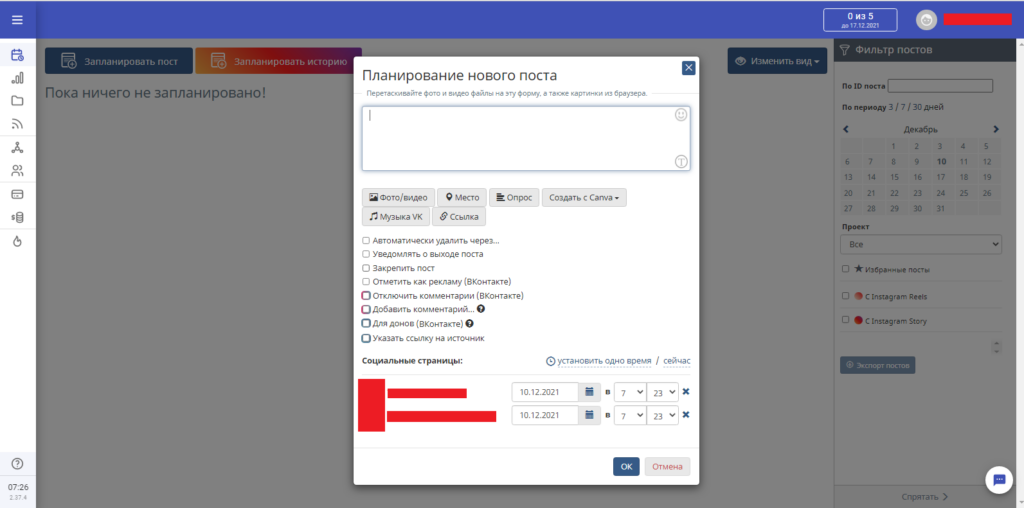The image size is (1024, 508).
Task: Click 'установить одно время' link
Action: (604, 361)
